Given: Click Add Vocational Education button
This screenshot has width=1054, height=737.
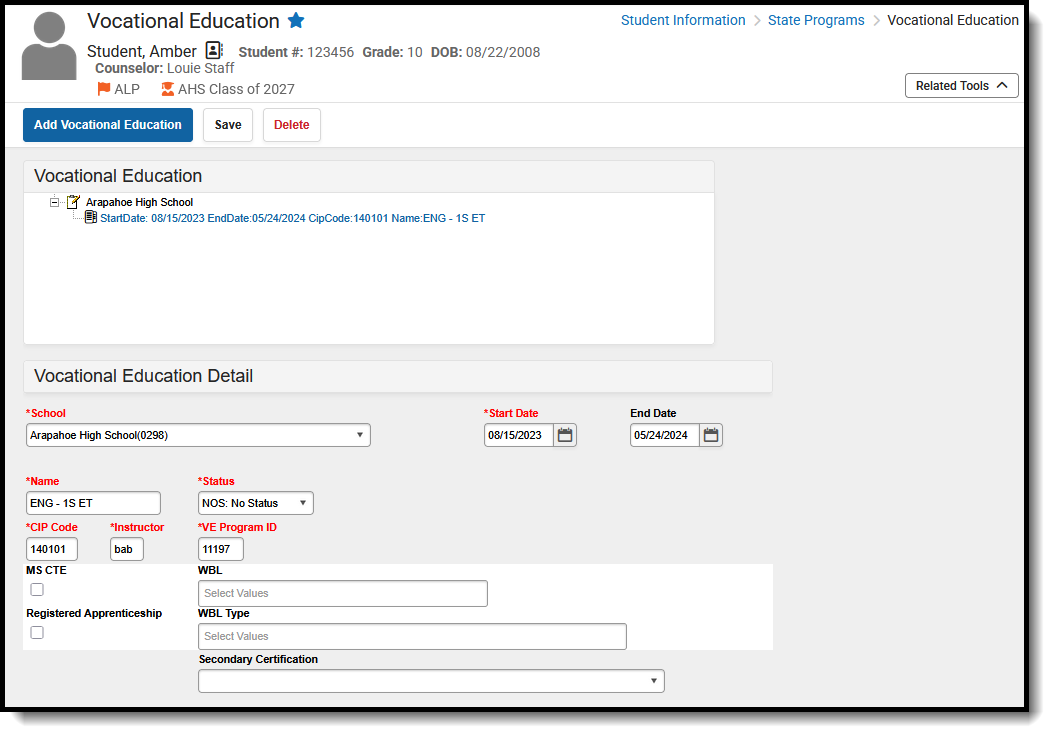Looking at the screenshot, I should point(108,125).
